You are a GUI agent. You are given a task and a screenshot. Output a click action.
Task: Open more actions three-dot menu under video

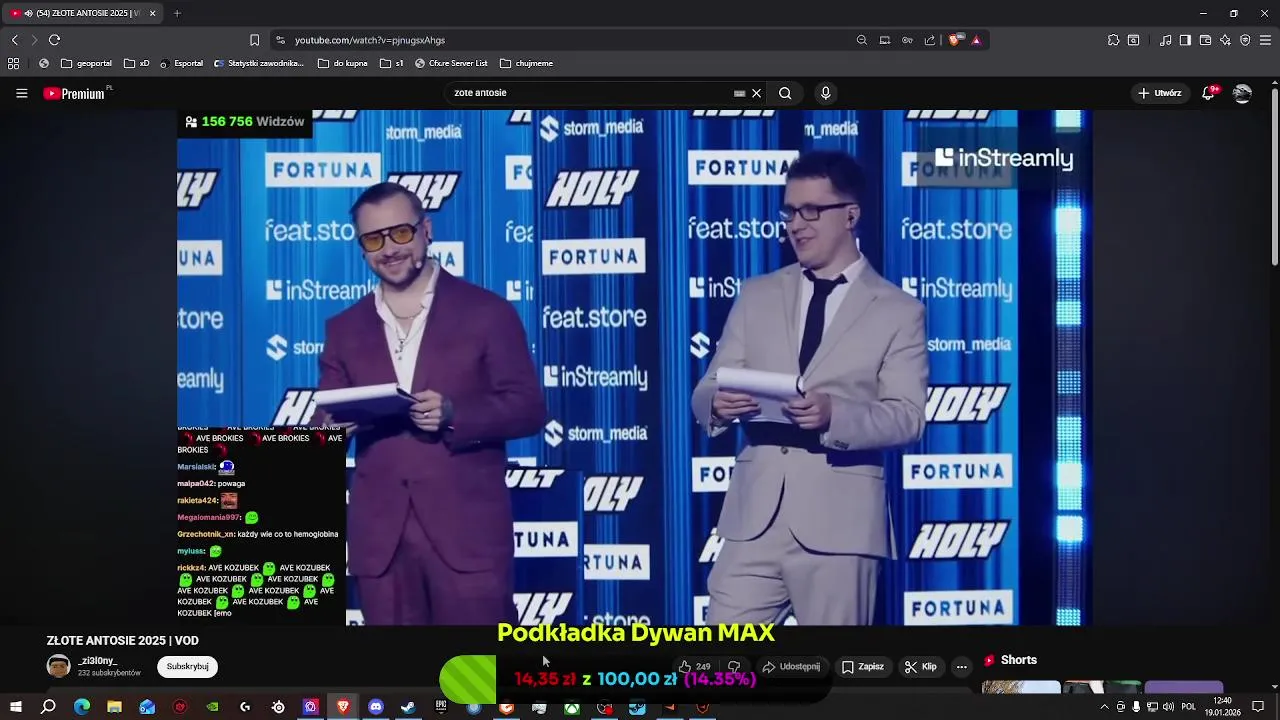[962, 667]
